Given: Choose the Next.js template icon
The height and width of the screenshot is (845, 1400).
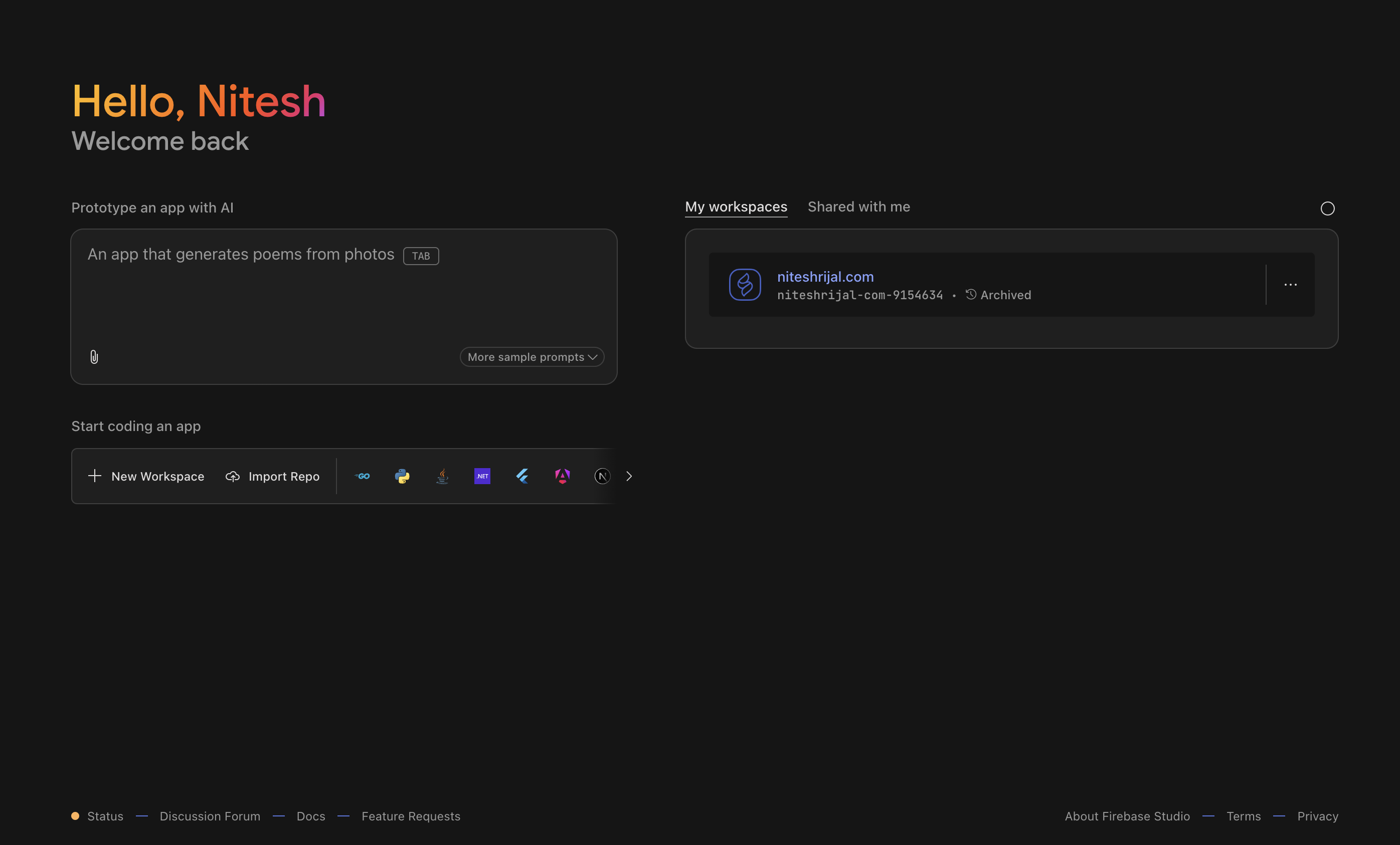Looking at the screenshot, I should pos(602,476).
